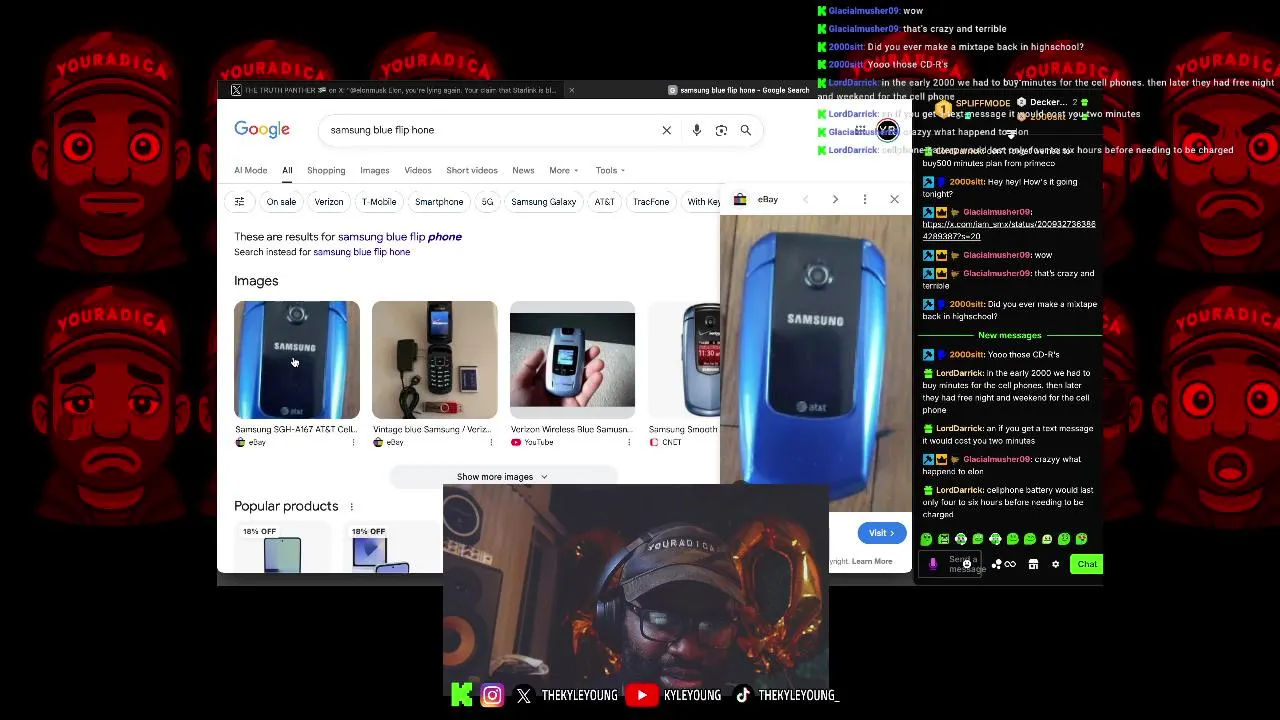Open the Tools dropdown
The height and width of the screenshot is (720, 1280).
tap(610, 170)
